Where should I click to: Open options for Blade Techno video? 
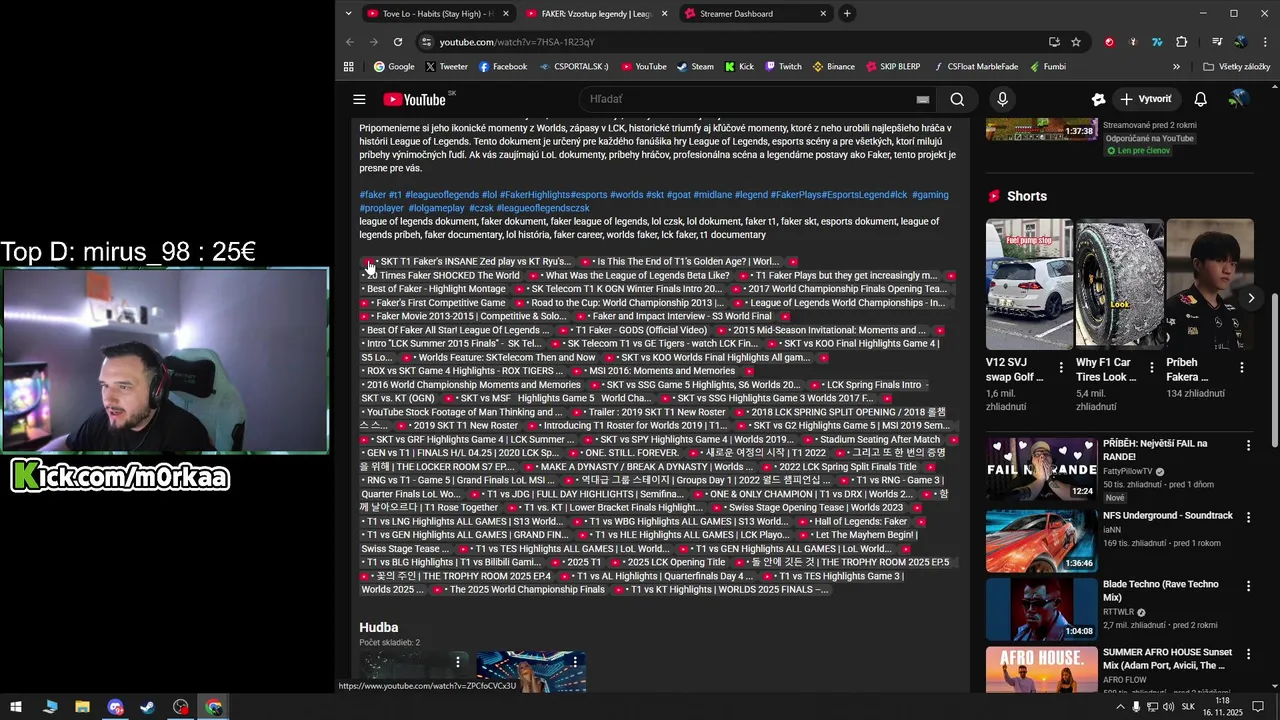[x=1248, y=585]
